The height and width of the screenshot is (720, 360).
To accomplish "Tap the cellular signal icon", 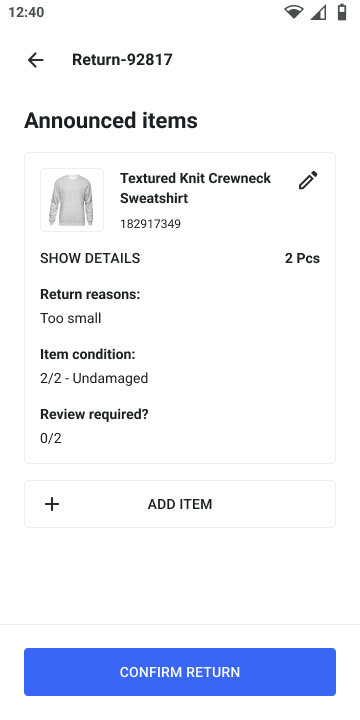I will 318,12.
